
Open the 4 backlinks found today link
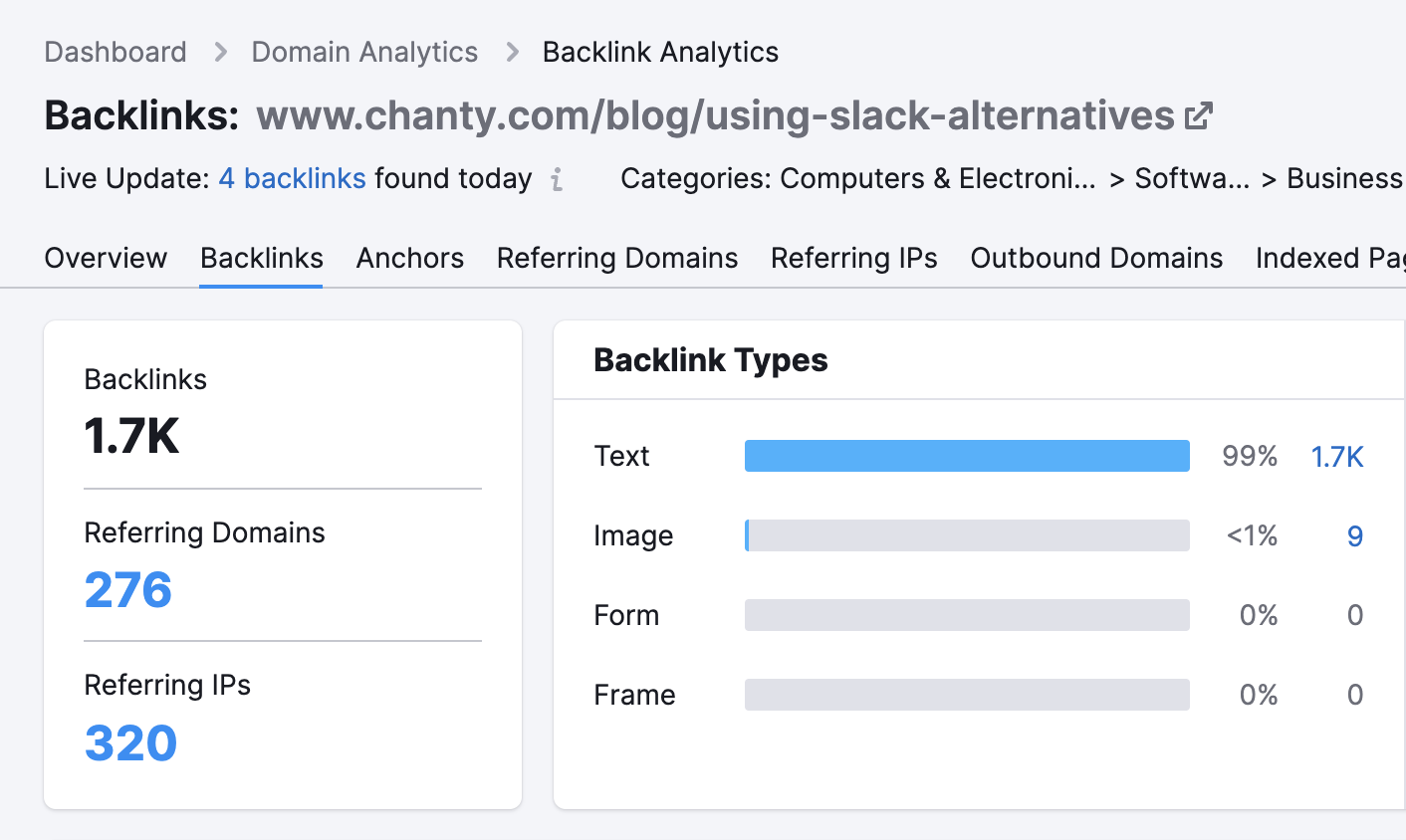click(293, 178)
